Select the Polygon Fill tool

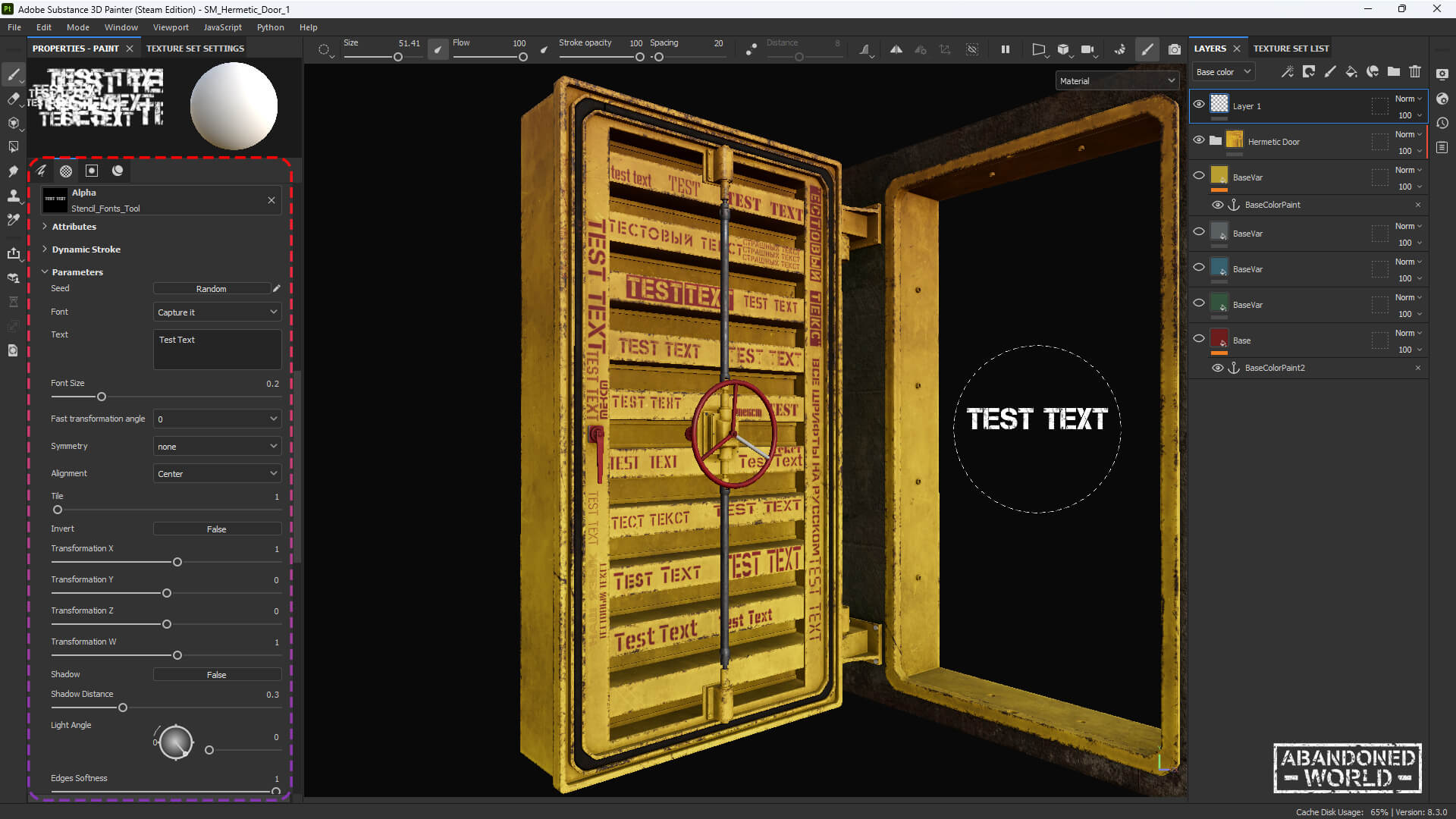(13, 147)
